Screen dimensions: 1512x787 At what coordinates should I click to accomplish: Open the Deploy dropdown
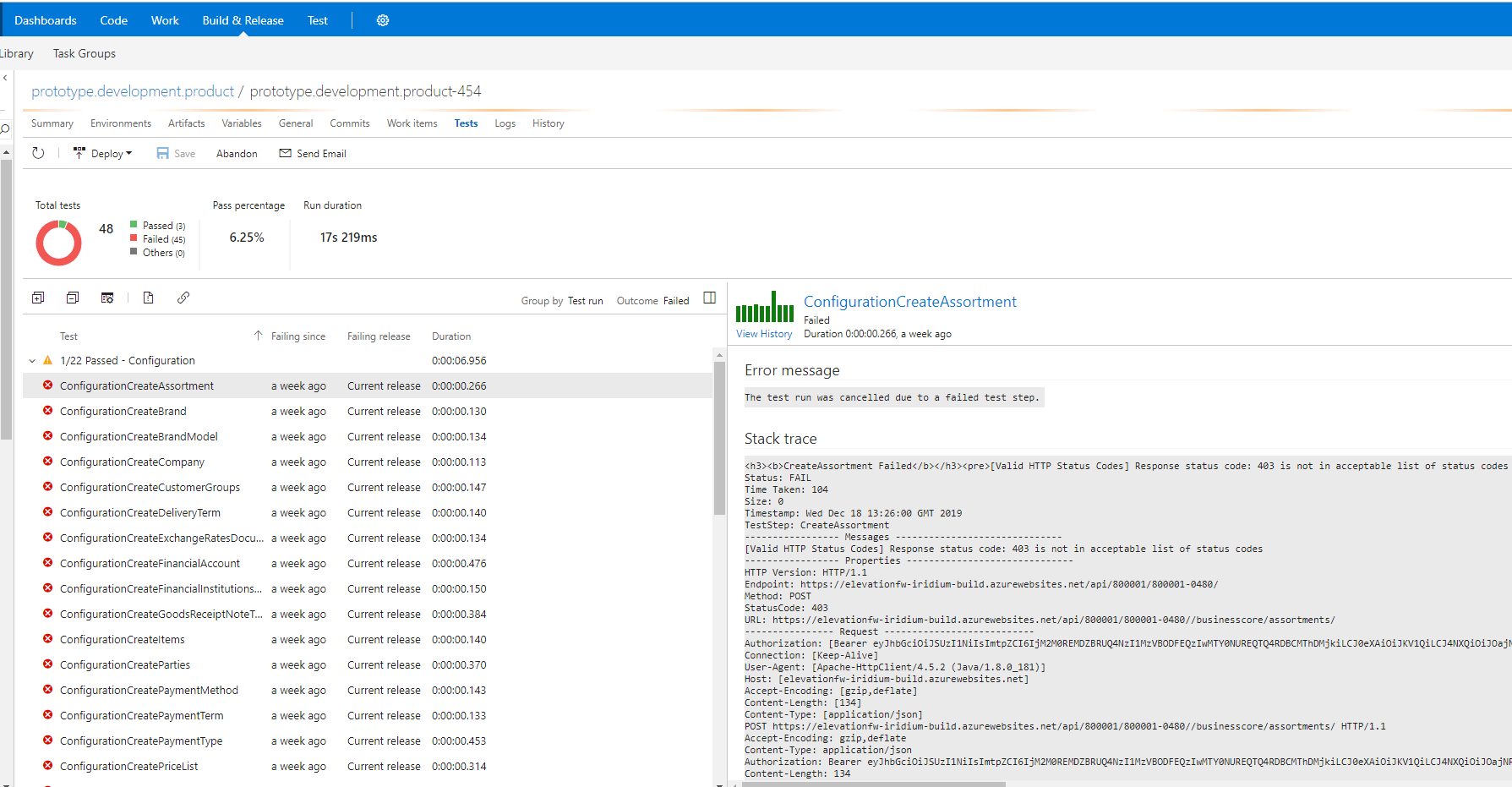103,153
